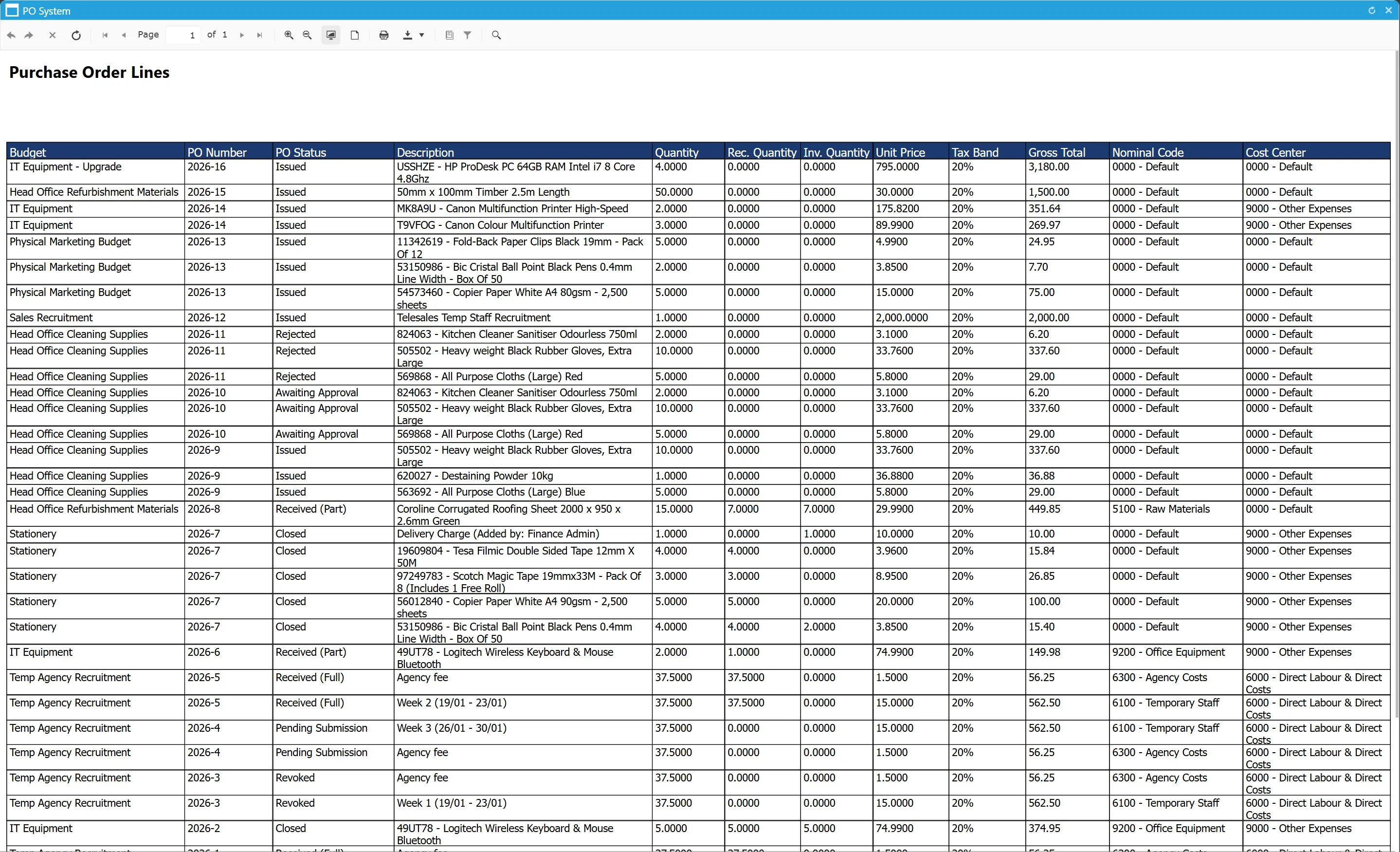Open the search magnifier icon
The image size is (1400, 852).
(x=496, y=35)
